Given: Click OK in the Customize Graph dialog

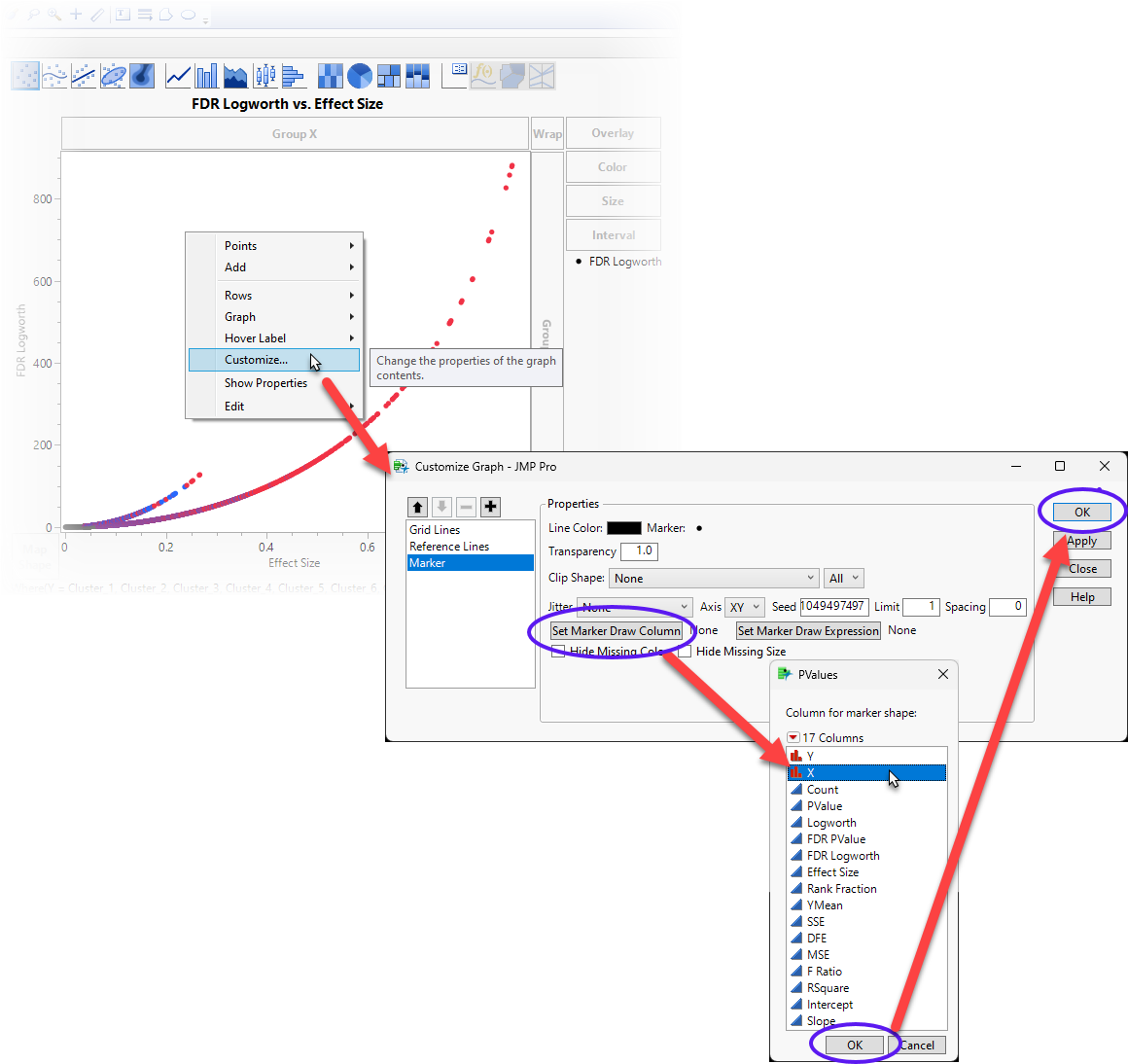Looking at the screenshot, I should tap(1082, 513).
